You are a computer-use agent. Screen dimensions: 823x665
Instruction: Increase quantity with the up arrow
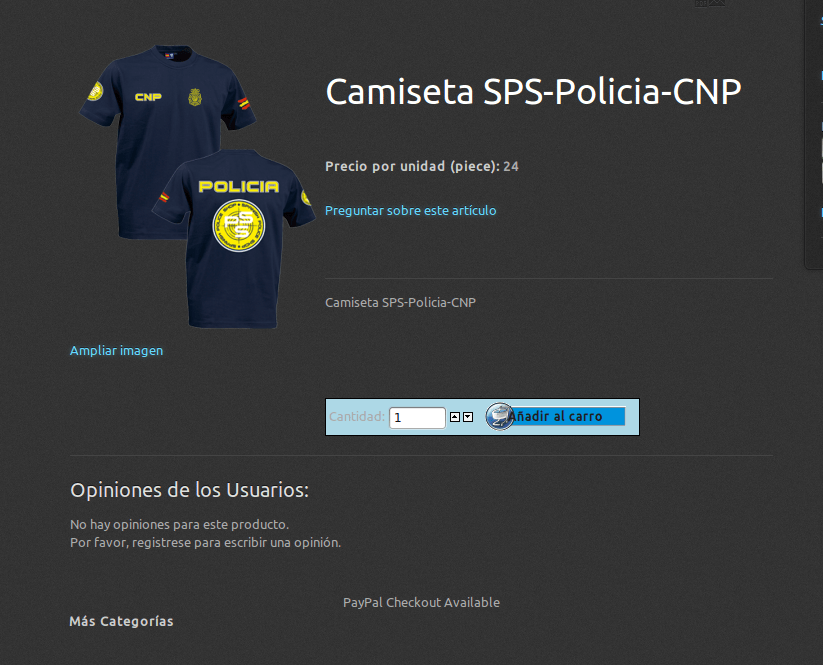pyautogui.click(x=455, y=417)
